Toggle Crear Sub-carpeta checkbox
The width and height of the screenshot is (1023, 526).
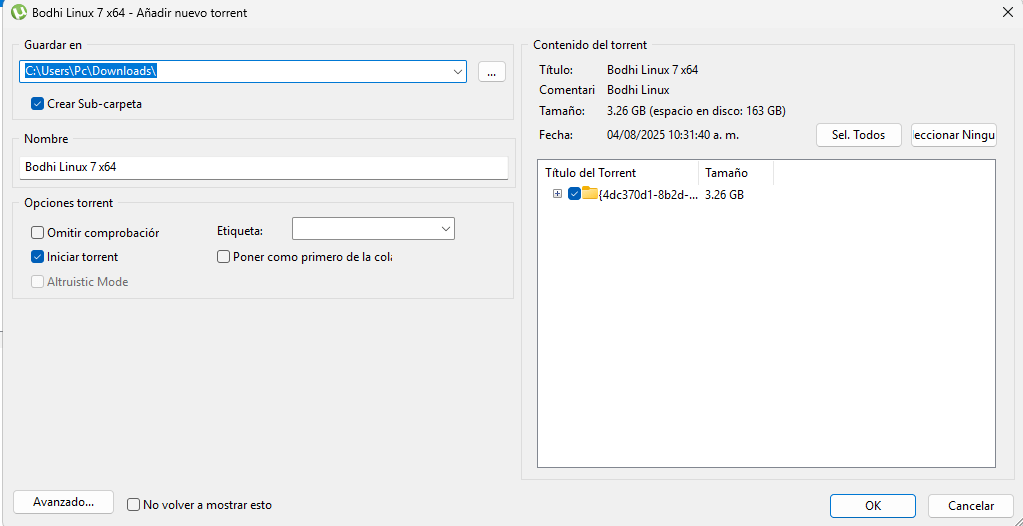tap(38, 103)
